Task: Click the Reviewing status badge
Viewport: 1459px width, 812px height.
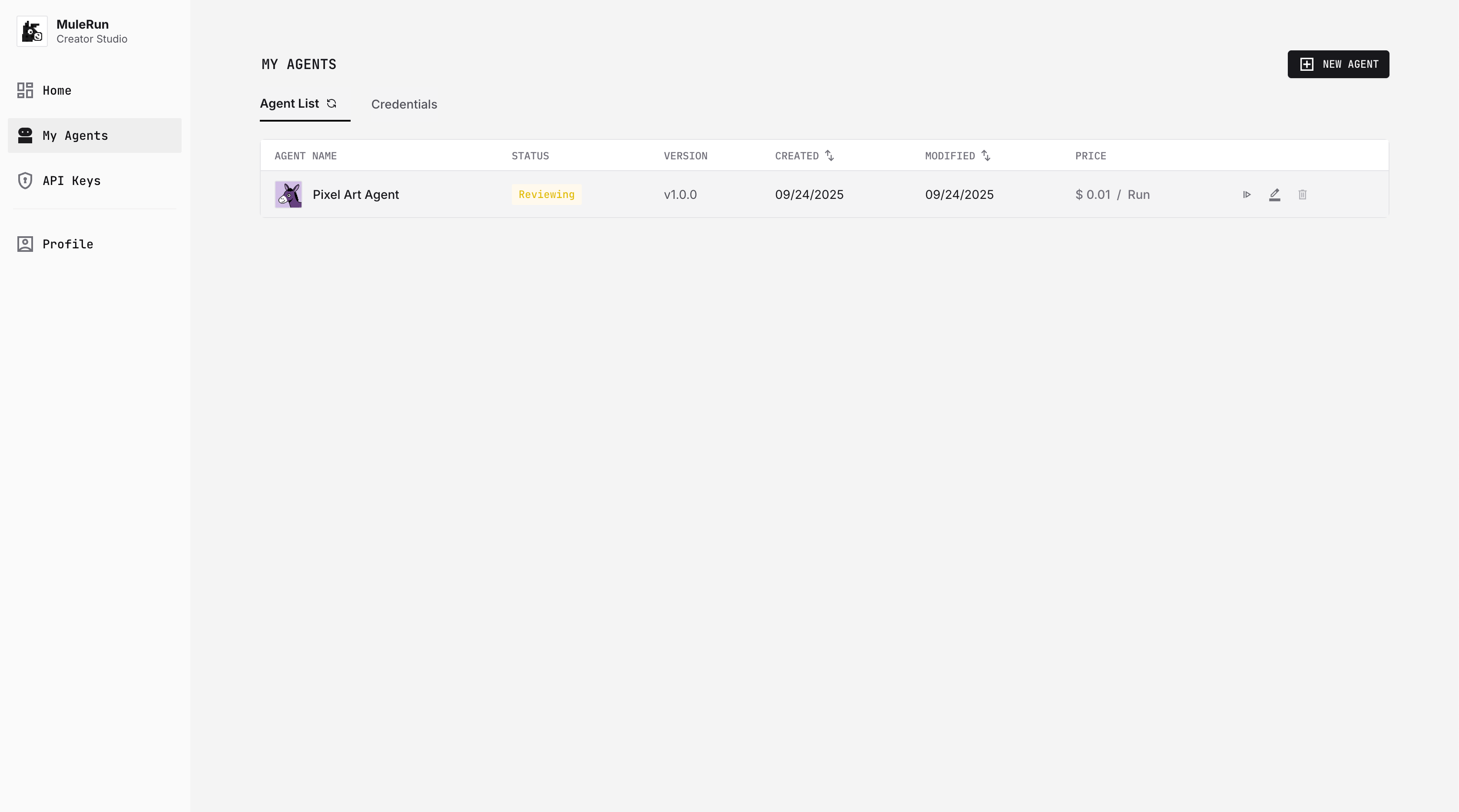Action: coord(546,195)
